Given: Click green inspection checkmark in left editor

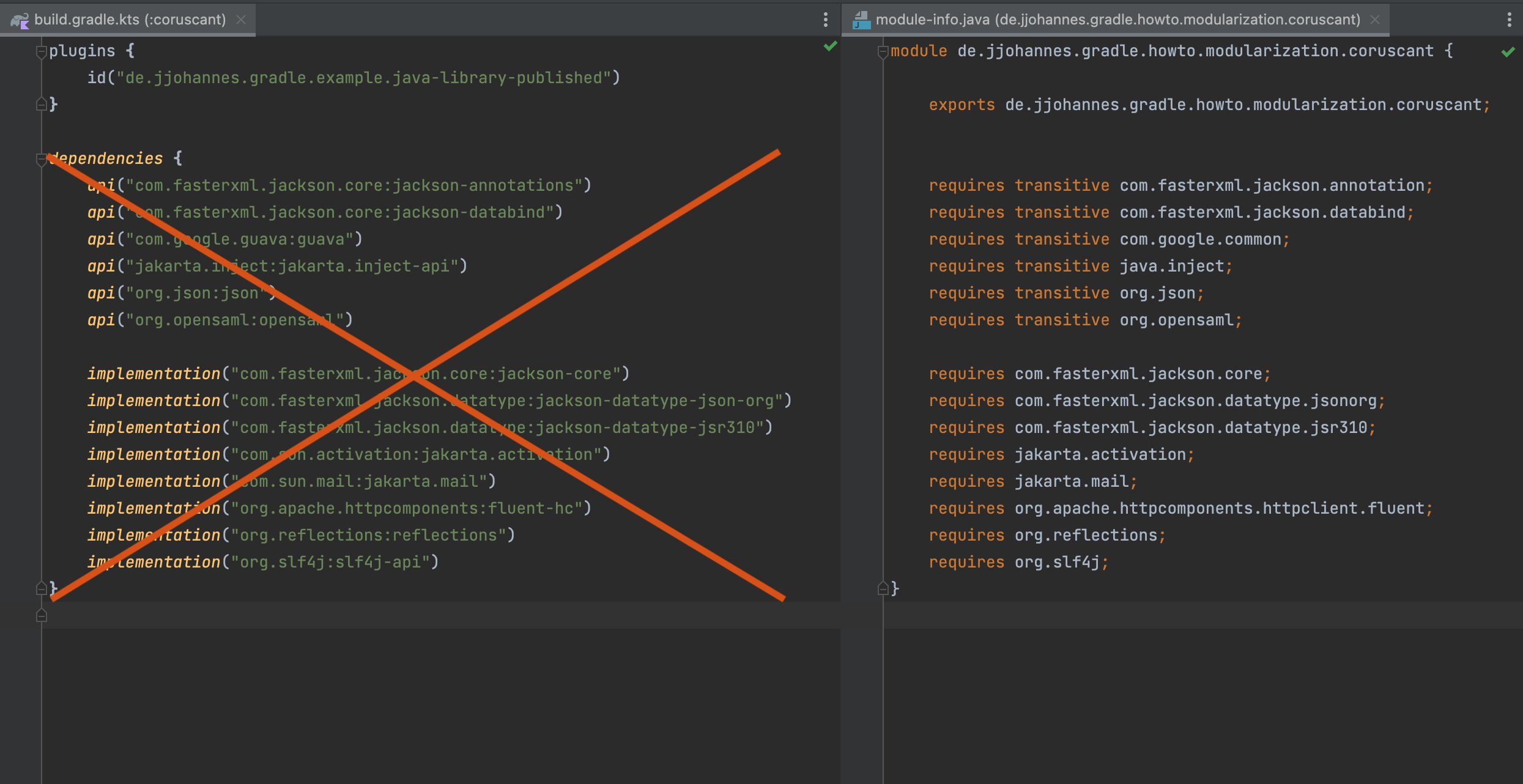Looking at the screenshot, I should [830, 46].
